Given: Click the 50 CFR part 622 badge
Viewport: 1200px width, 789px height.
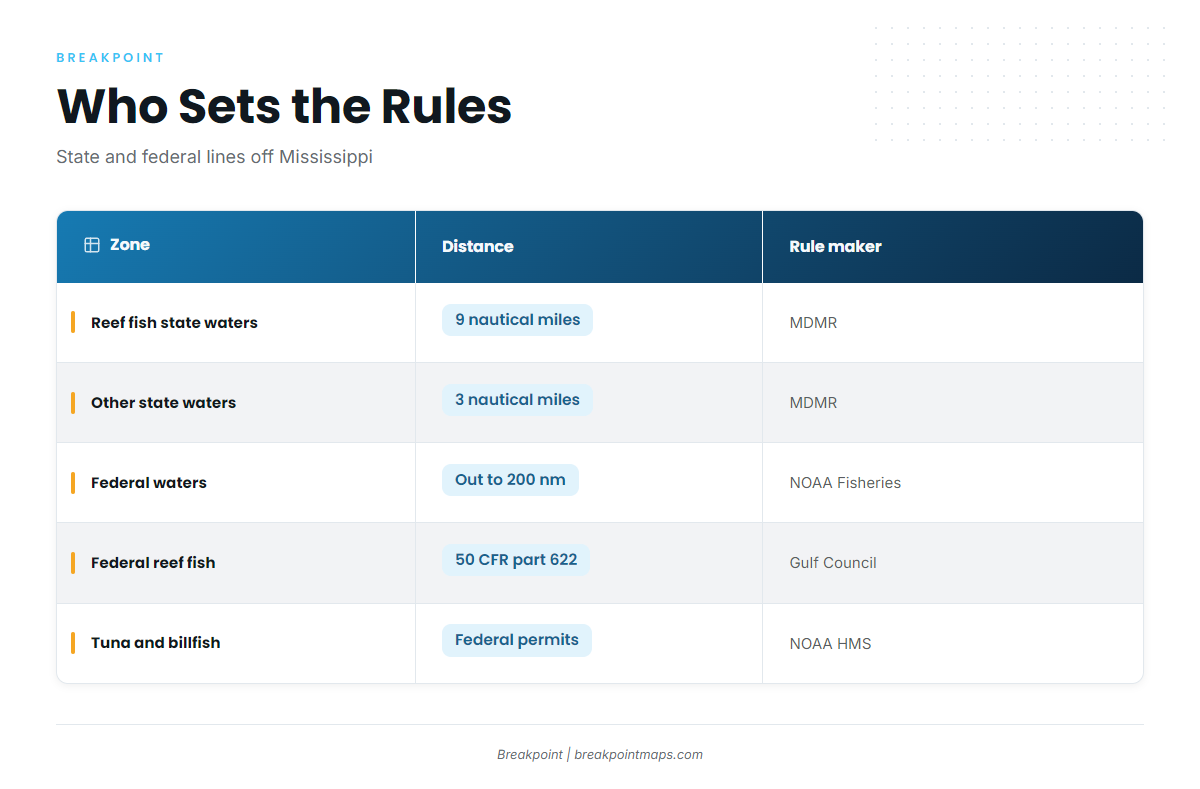Looking at the screenshot, I should (516, 560).
